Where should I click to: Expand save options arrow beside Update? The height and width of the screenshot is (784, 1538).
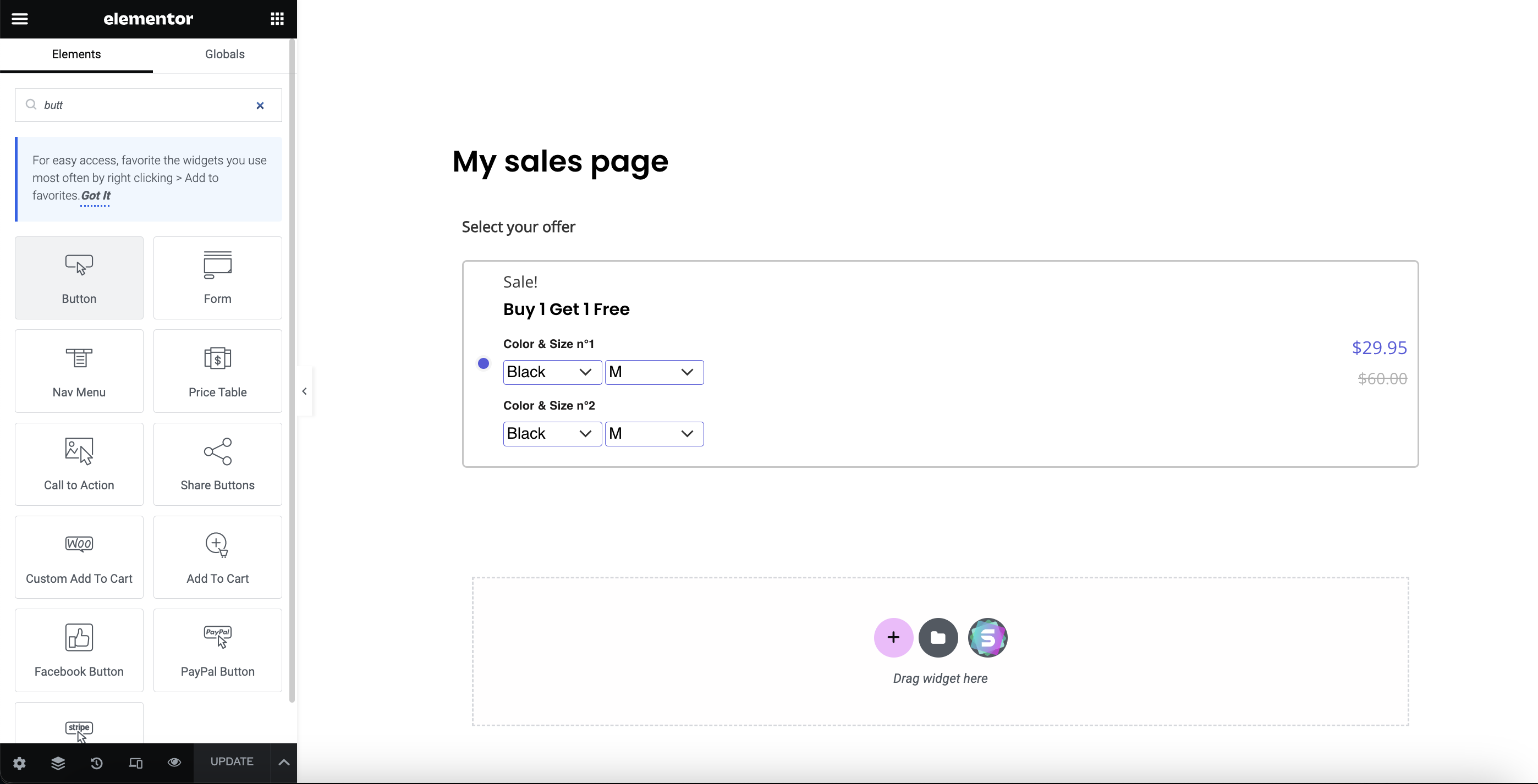(x=284, y=763)
